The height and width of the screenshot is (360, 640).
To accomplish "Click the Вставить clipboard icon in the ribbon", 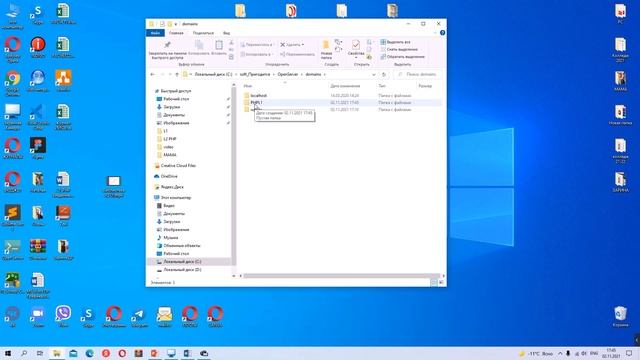I will click(219, 44).
